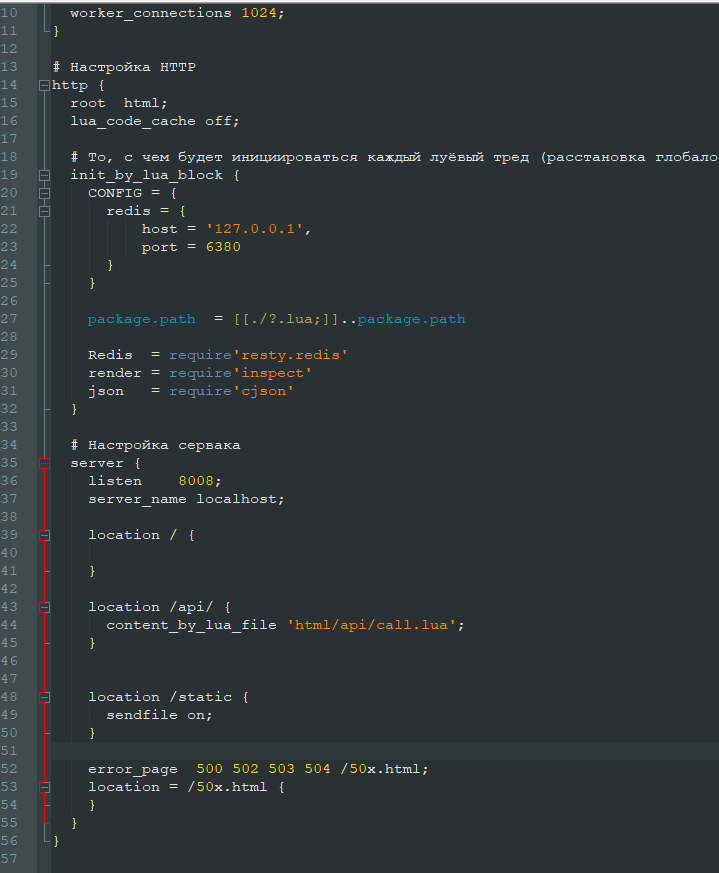The image size is (719, 873).
Task: Click the 'redis' key on line 21
Action: tap(128, 211)
